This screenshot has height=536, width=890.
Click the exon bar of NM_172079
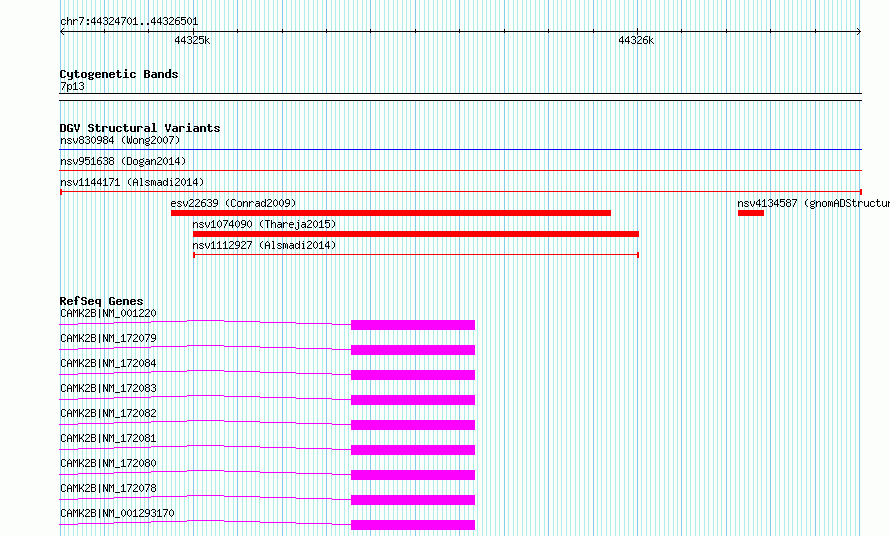413,350
